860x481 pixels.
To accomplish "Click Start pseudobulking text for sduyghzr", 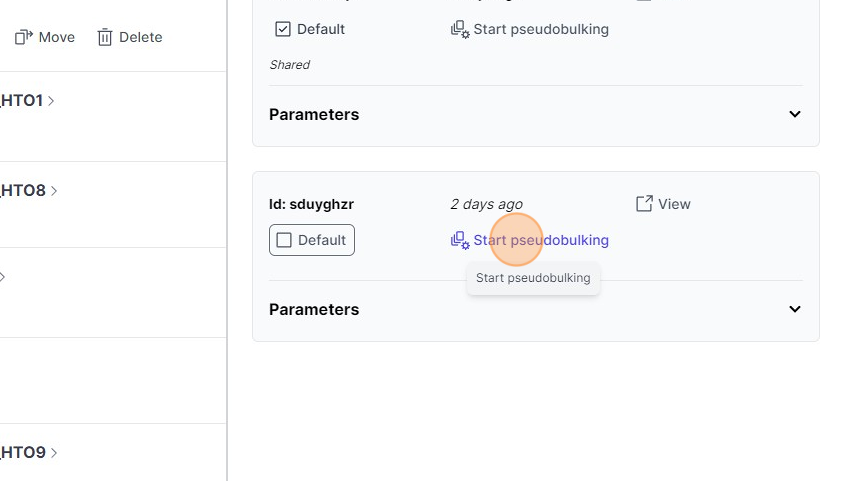I will pos(541,240).
